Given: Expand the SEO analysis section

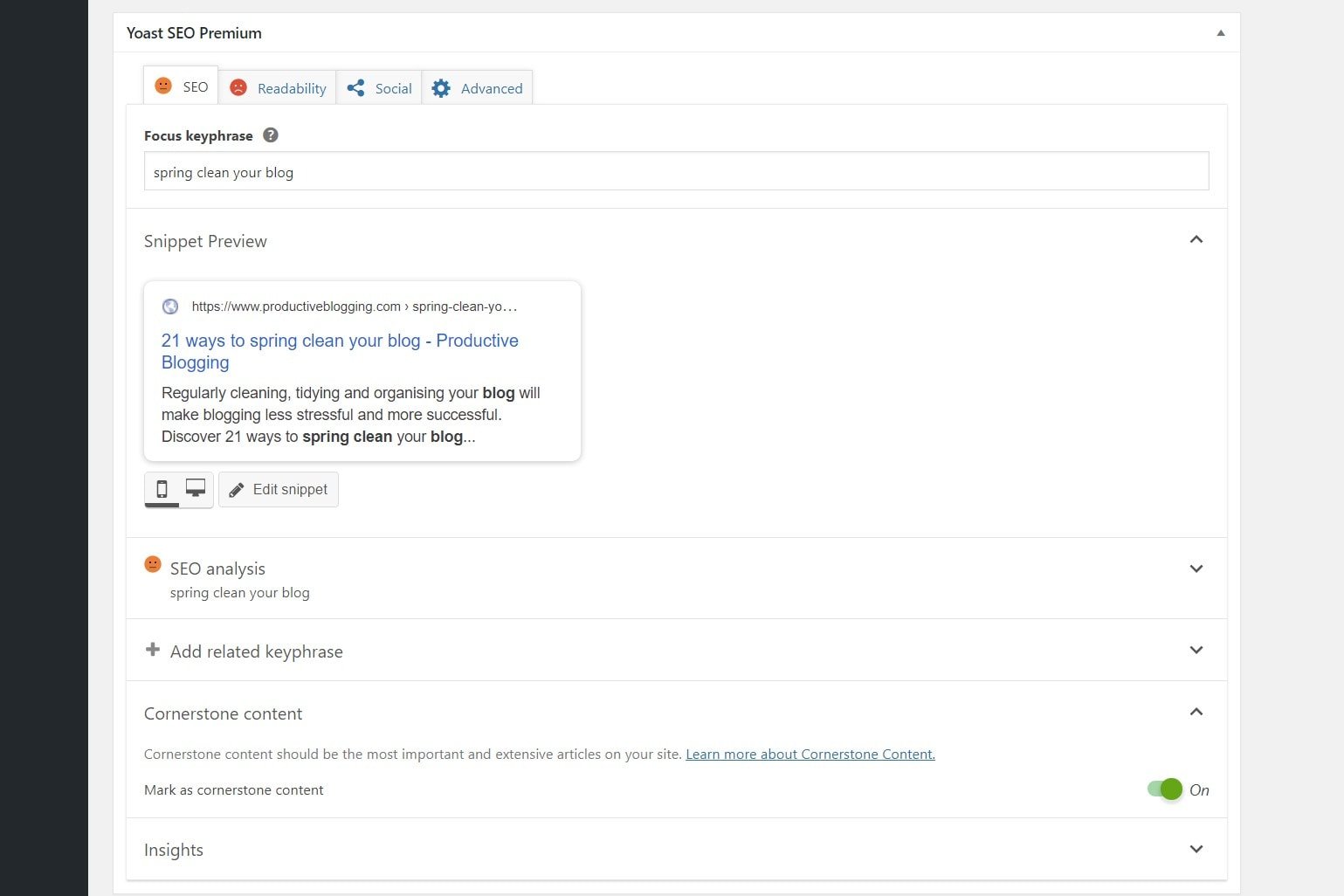Looking at the screenshot, I should coord(1196,569).
